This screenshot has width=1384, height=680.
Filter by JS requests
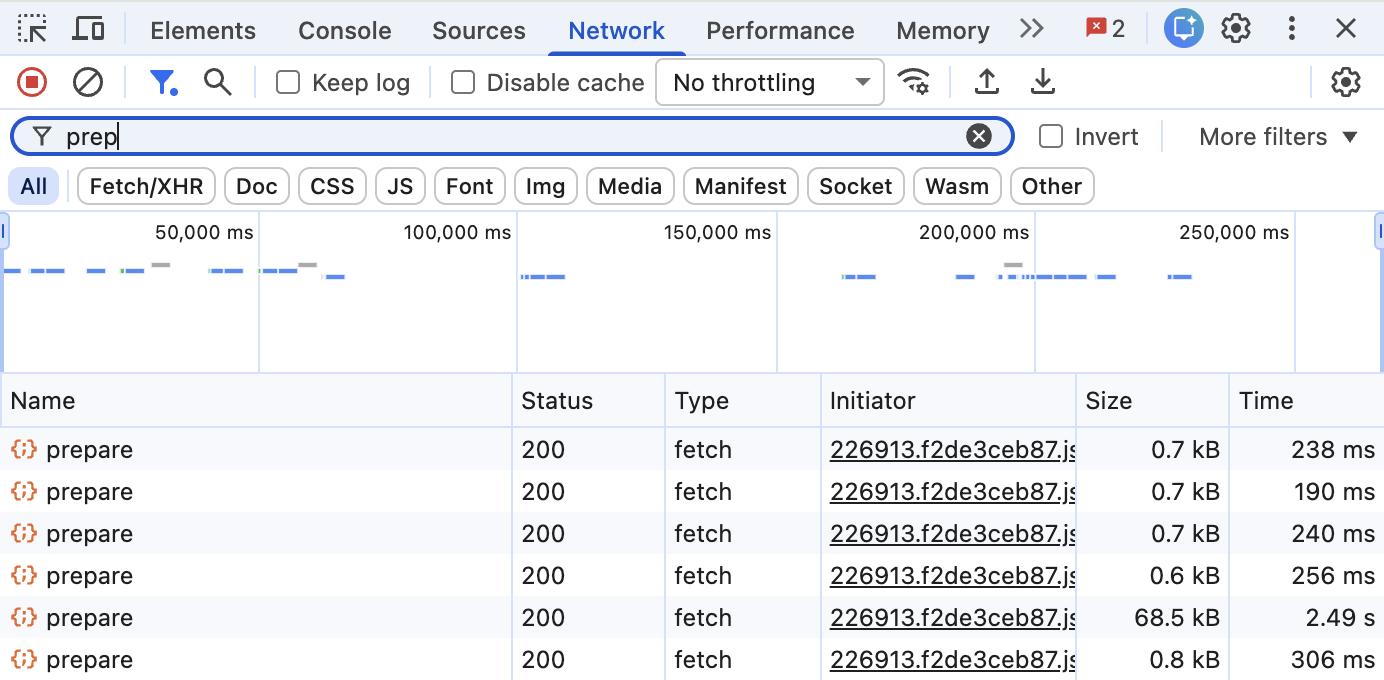400,186
